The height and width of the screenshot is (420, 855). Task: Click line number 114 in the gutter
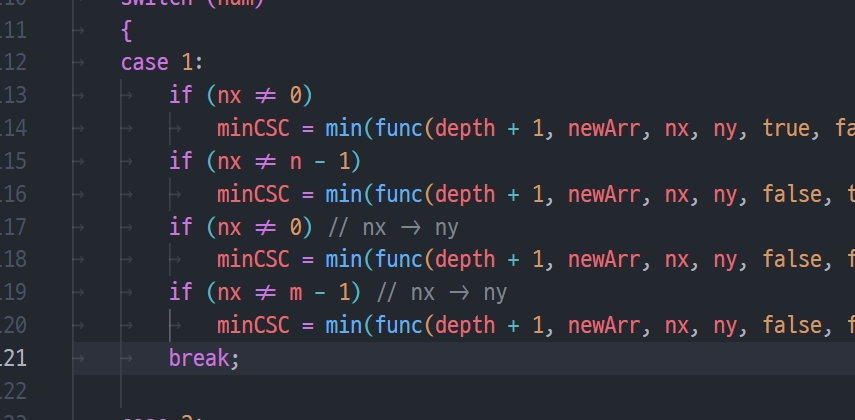(x=13, y=128)
